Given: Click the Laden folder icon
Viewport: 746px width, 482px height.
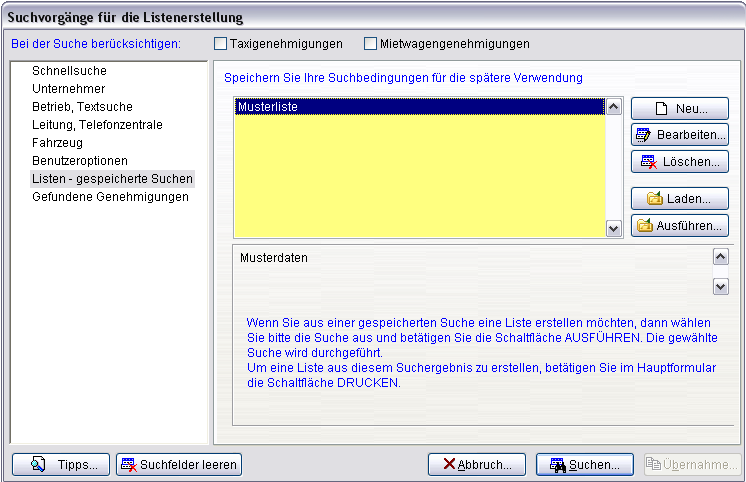Looking at the screenshot, I should tap(655, 199).
